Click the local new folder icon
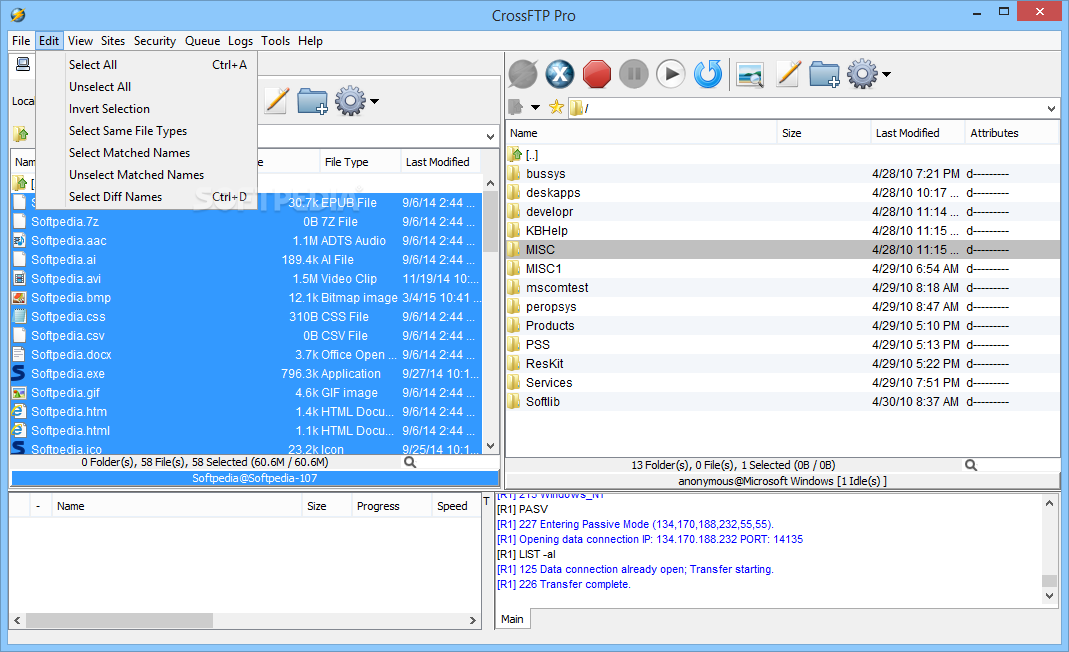1069x652 pixels. click(x=312, y=101)
